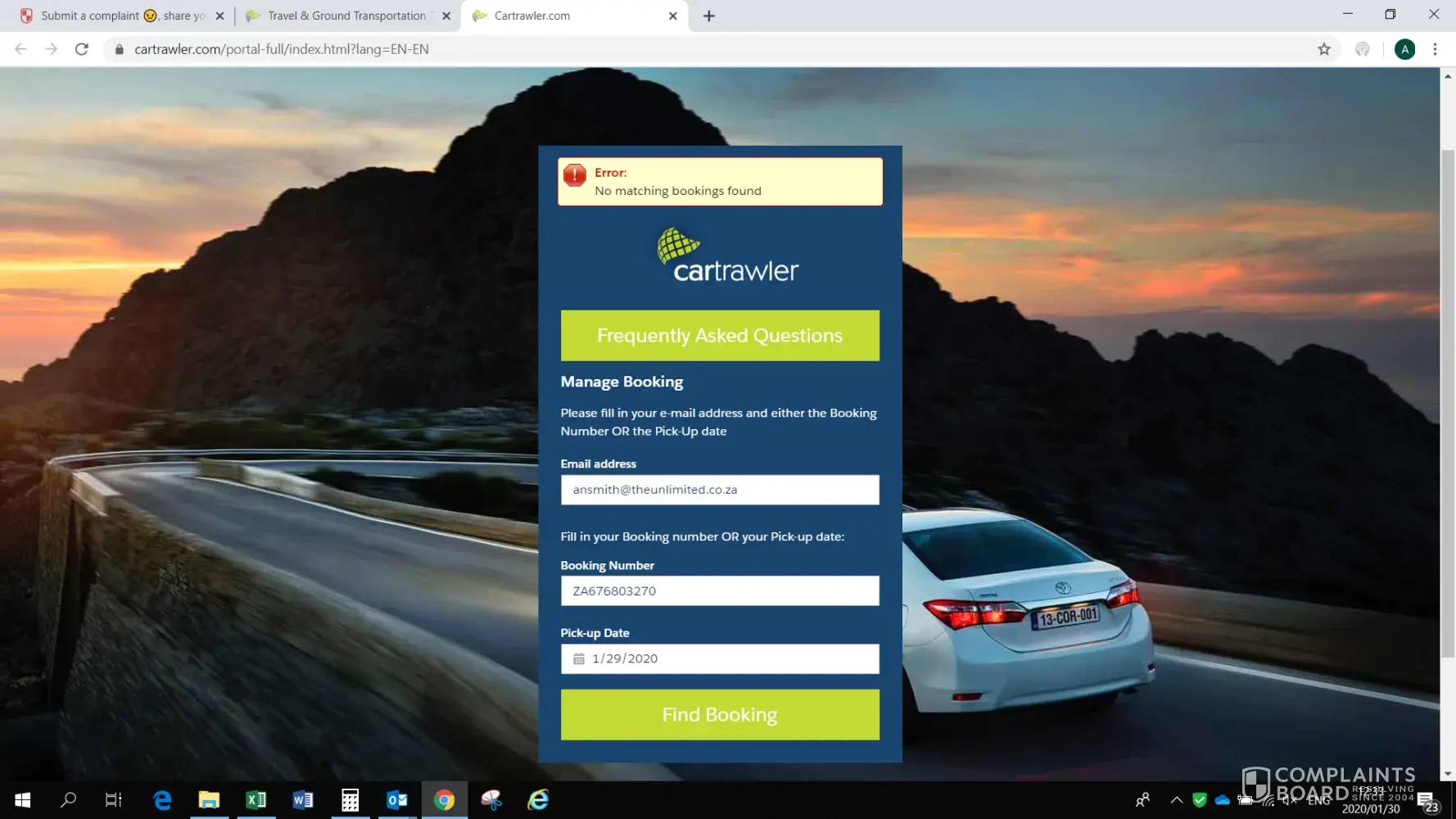
Task: Open File Explorer from the taskbar
Action: (x=209, y=800)
